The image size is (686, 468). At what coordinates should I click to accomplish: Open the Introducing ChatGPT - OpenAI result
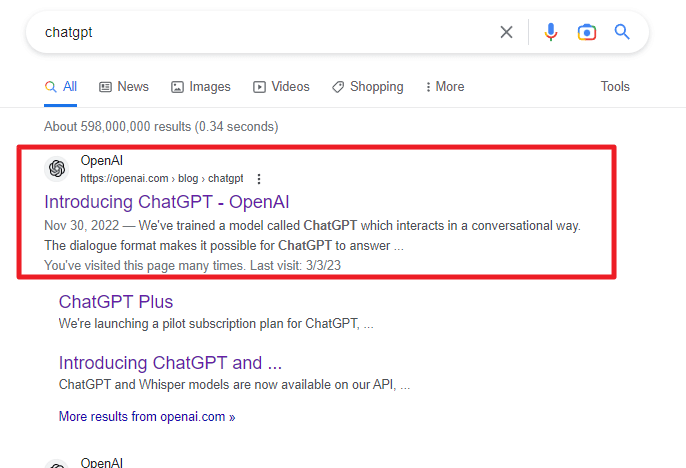pyautogui.click(x=167, y=202)
